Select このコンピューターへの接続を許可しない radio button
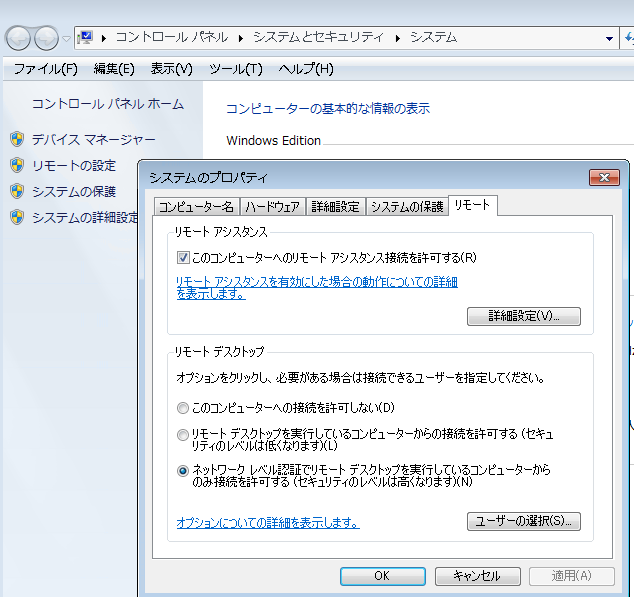Viewport: 634px width, 597px height. click(182, 408)
